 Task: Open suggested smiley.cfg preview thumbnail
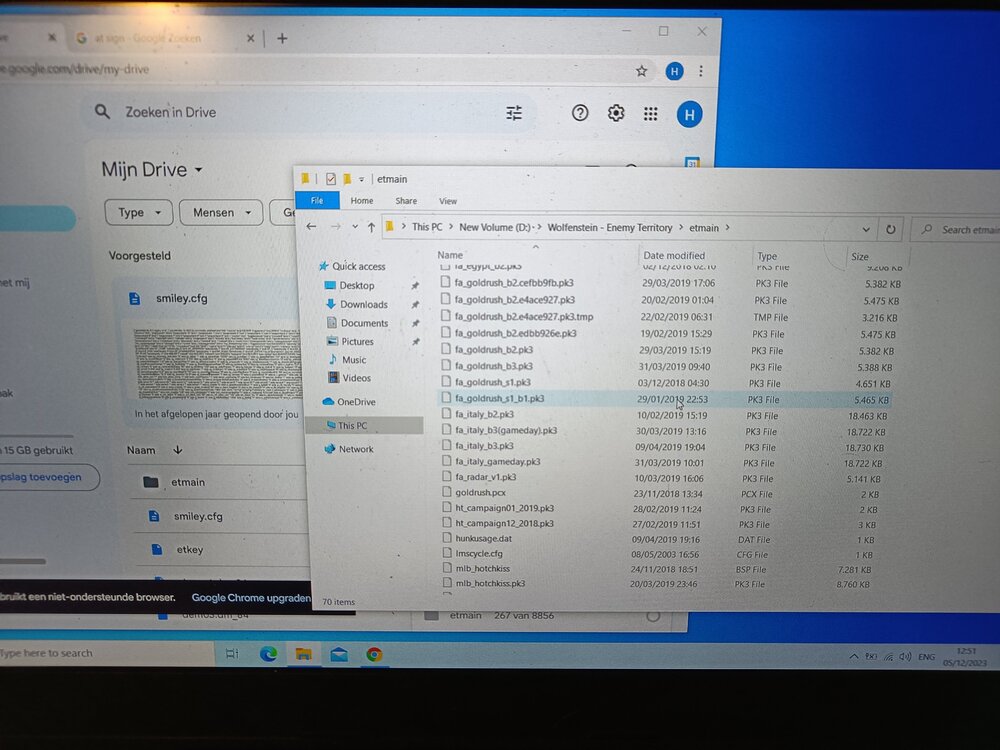pyautogui.click(x=218, y=364)
